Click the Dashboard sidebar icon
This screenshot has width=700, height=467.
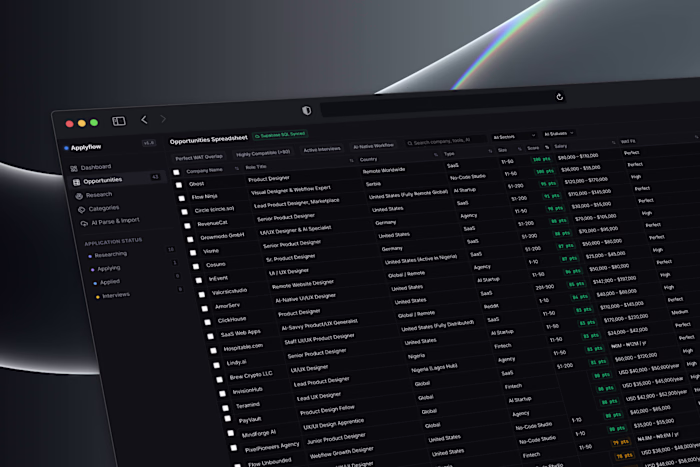click(x=74, y=169)
